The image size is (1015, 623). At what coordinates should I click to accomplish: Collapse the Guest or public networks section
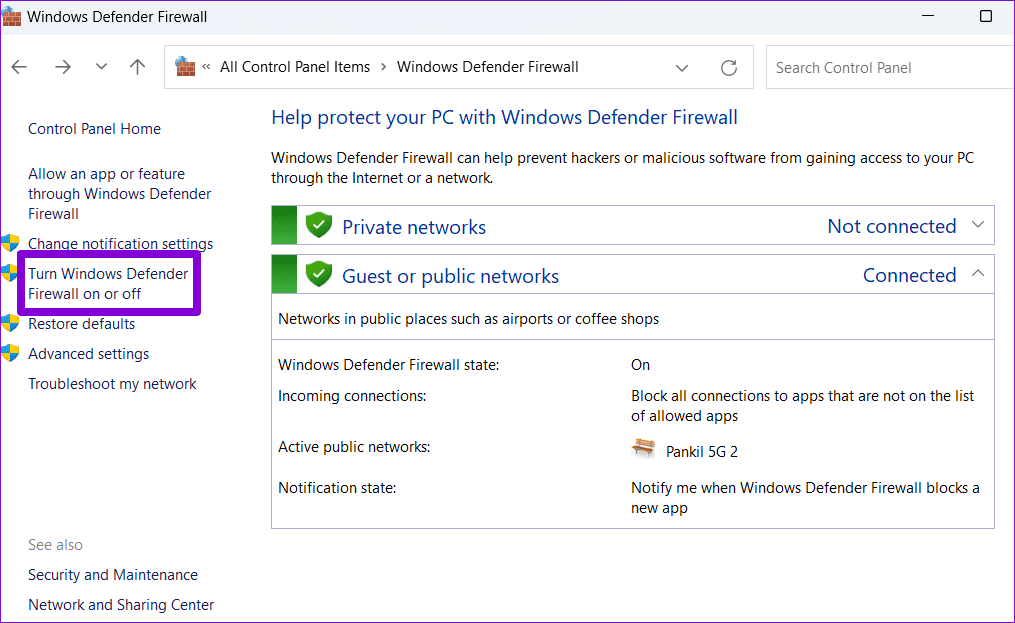tap(978, 274)
